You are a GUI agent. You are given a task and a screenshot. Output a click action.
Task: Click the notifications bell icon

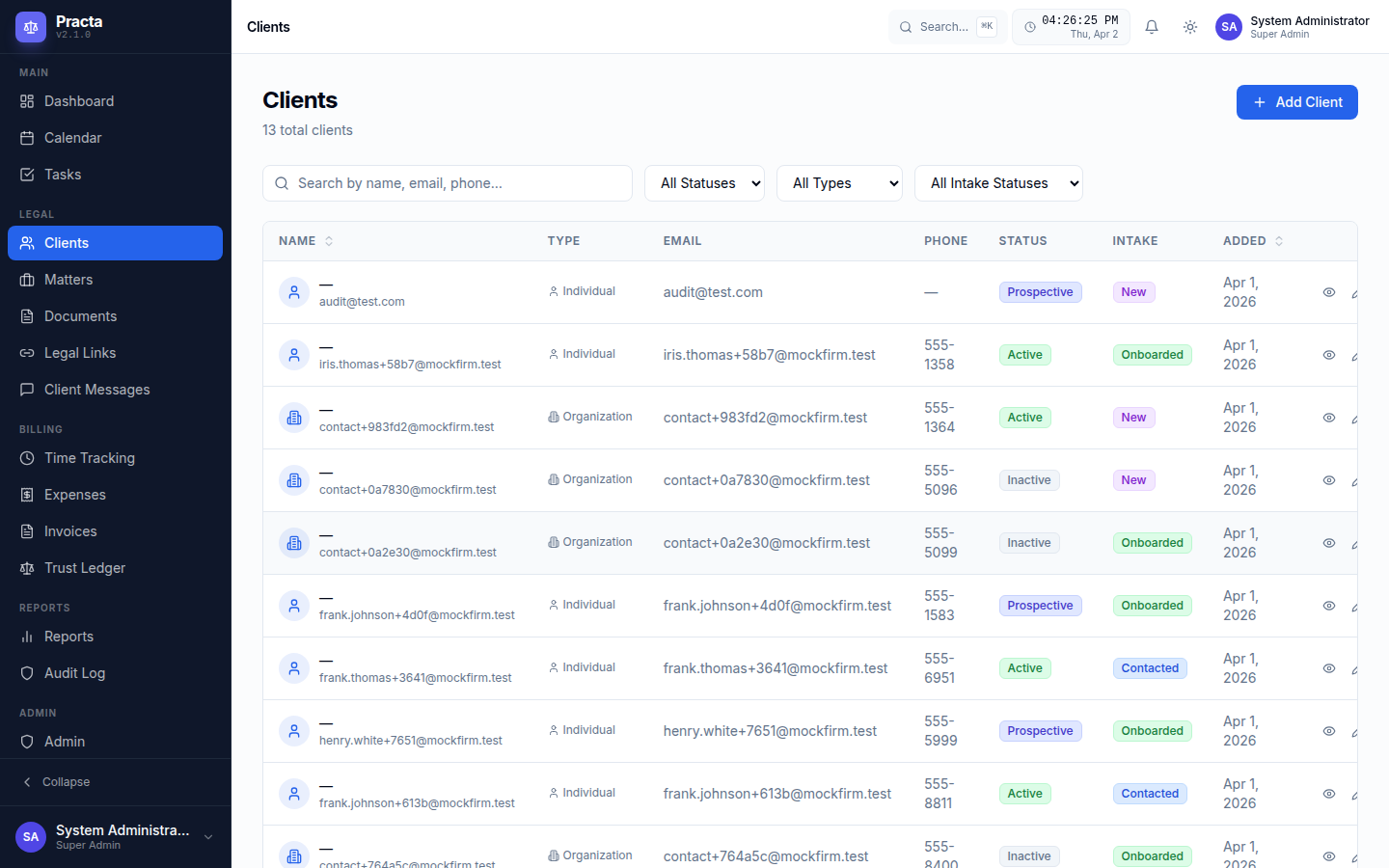click(x=1151, y=27)
